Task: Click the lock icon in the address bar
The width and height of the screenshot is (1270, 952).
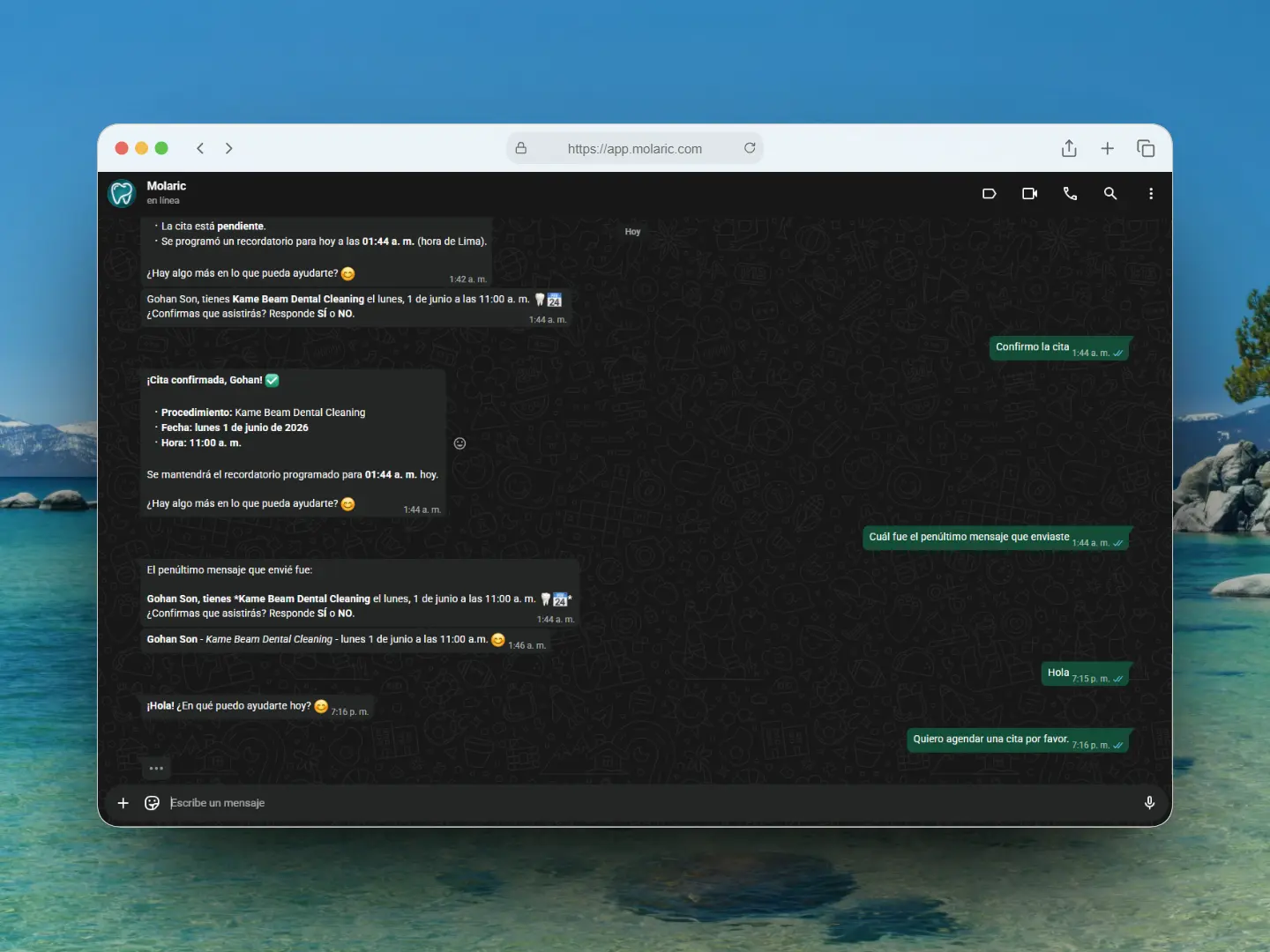Action: [521, 148]
